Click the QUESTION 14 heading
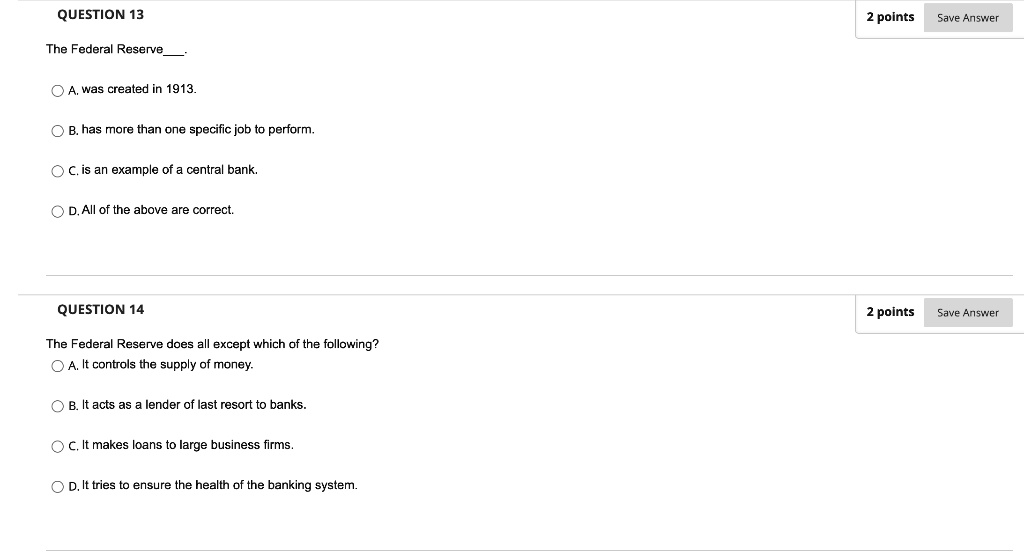The image size is (1024, 558). (x=100, y=310)
